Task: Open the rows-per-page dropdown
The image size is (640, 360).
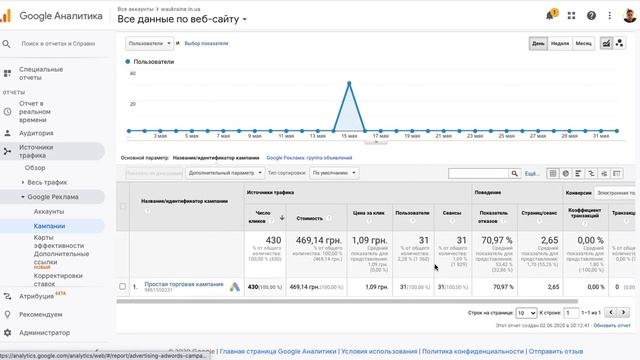Action: 526,313
